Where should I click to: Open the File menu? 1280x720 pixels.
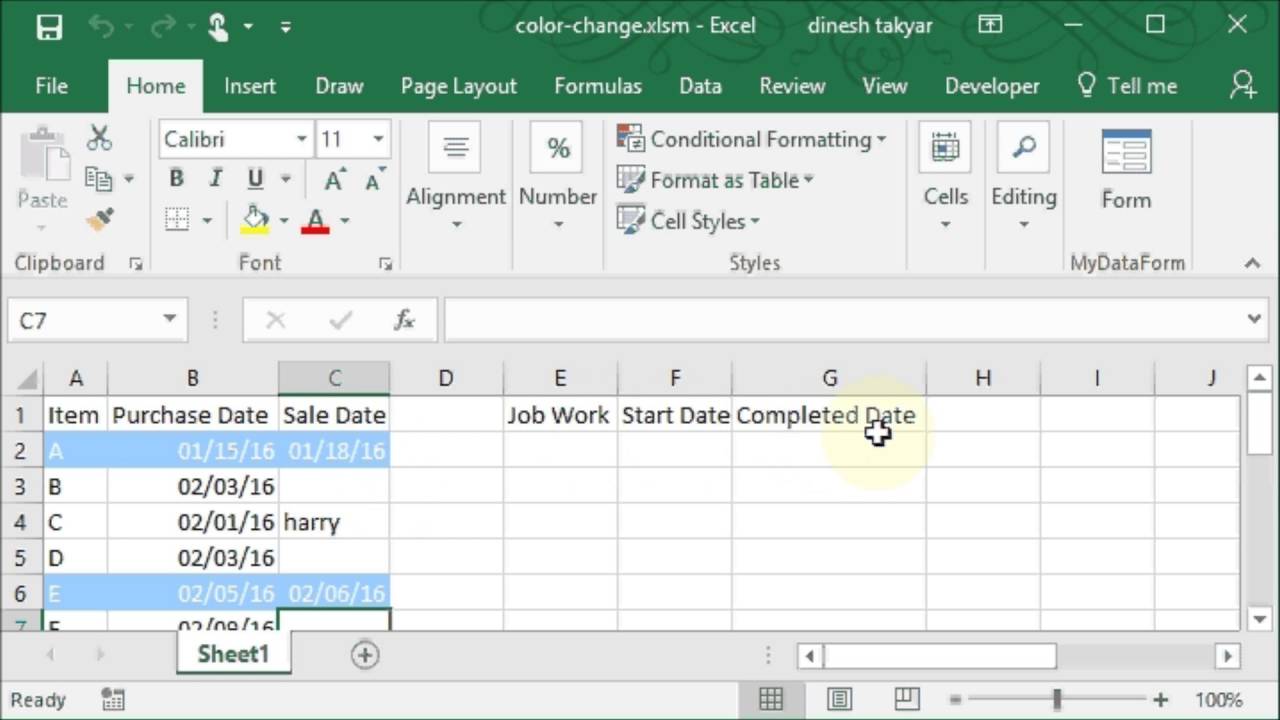pos(51,86)
